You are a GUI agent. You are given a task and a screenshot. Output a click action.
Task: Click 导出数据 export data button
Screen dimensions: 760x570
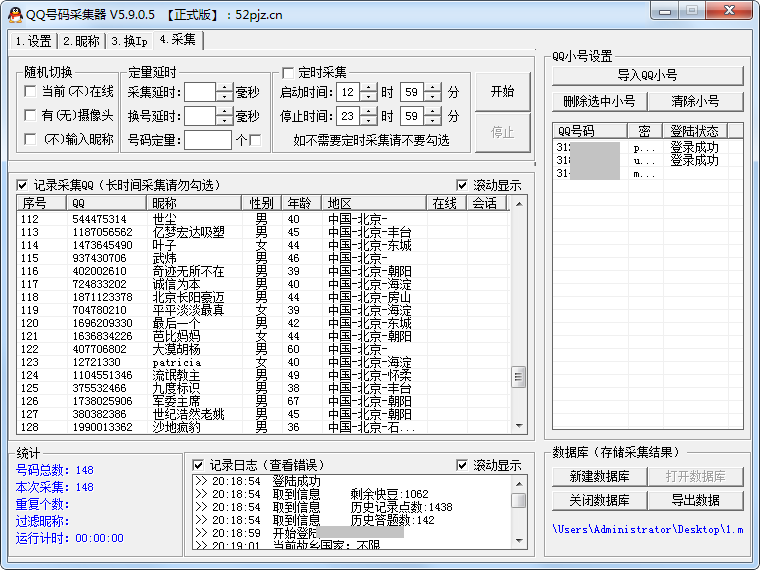pyautogui.click(x=695, y=500)
